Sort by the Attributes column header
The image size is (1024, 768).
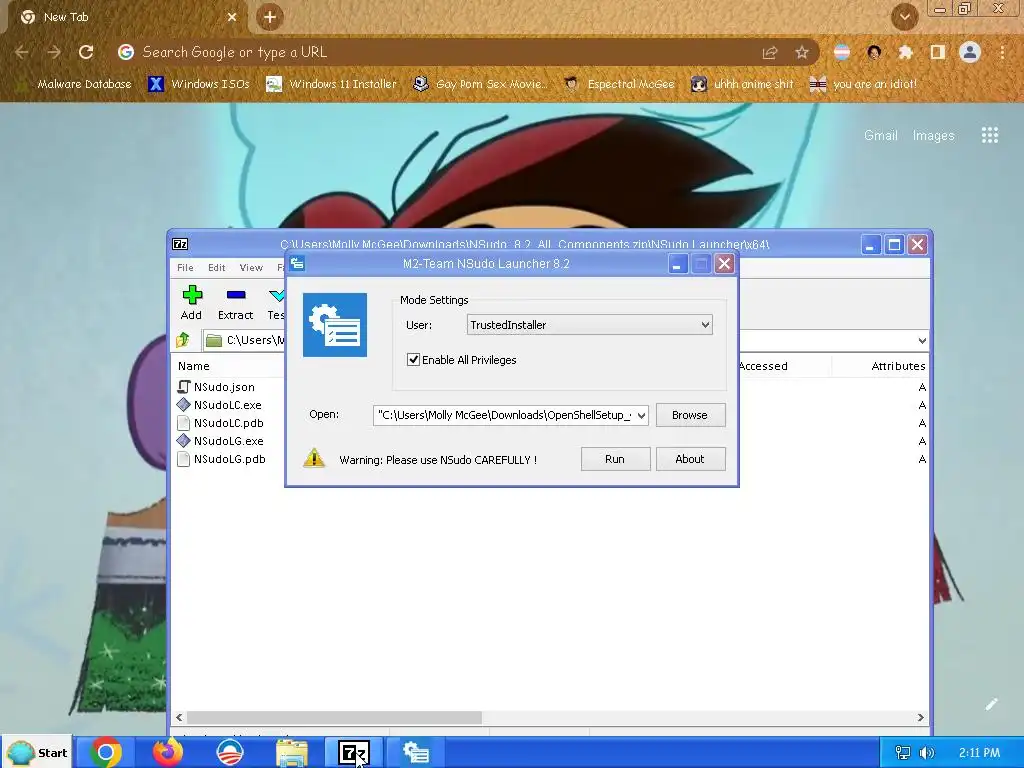pos(898,366)
